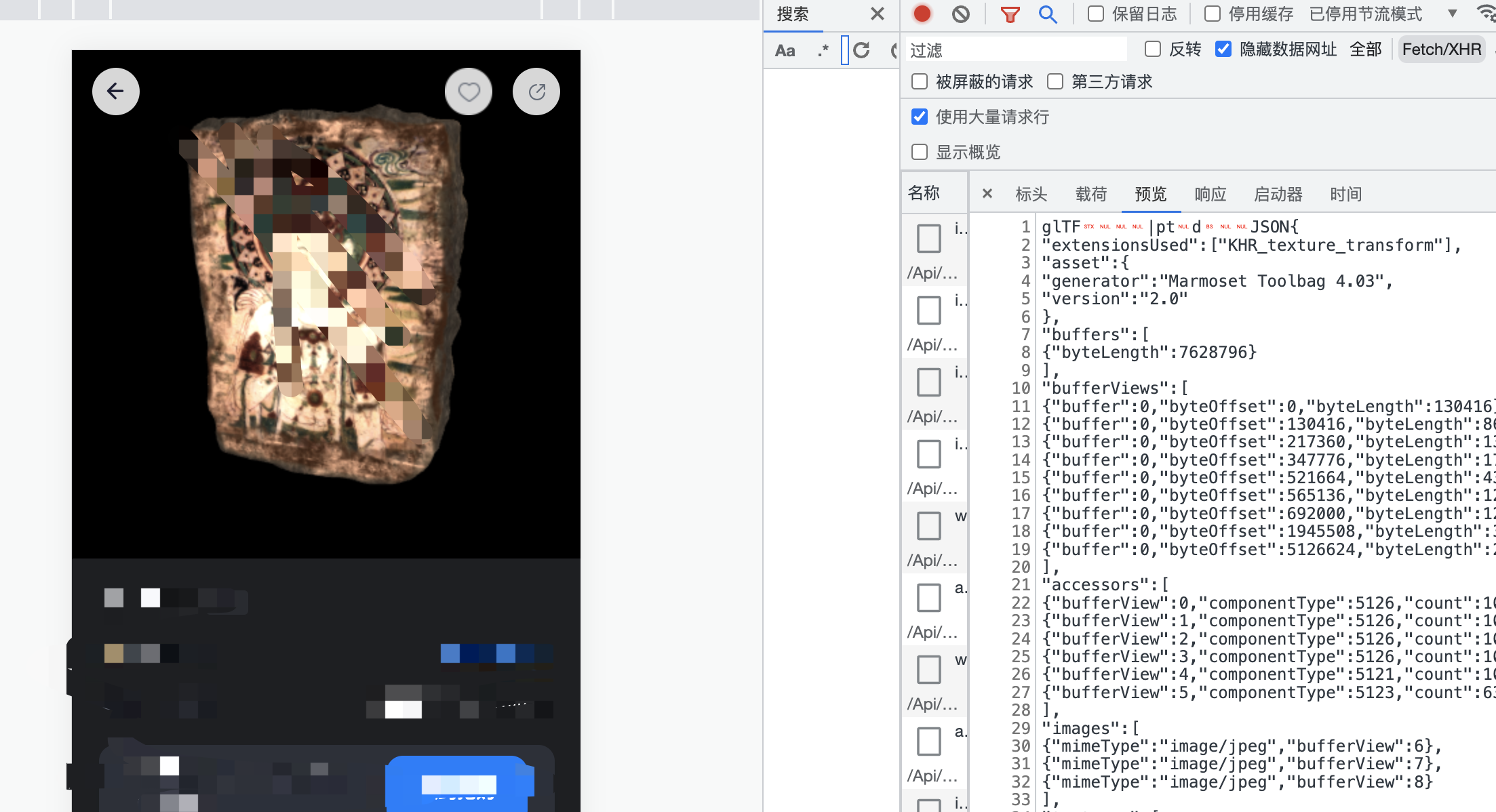The image size is (1496, 812).
Task: Favorite the artifact with heart icon
Action: coord(469,92)
